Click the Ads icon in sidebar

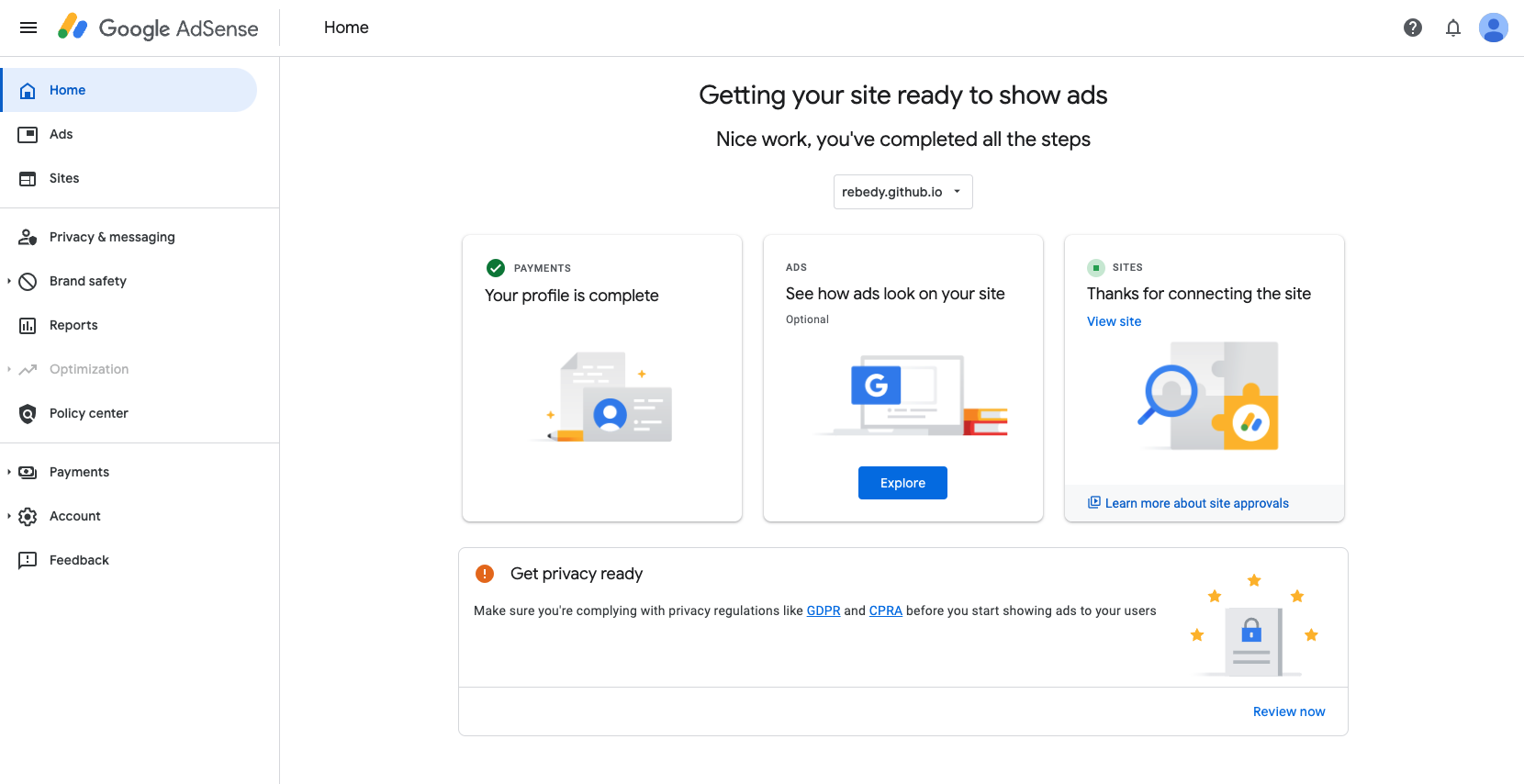point(28,134)
